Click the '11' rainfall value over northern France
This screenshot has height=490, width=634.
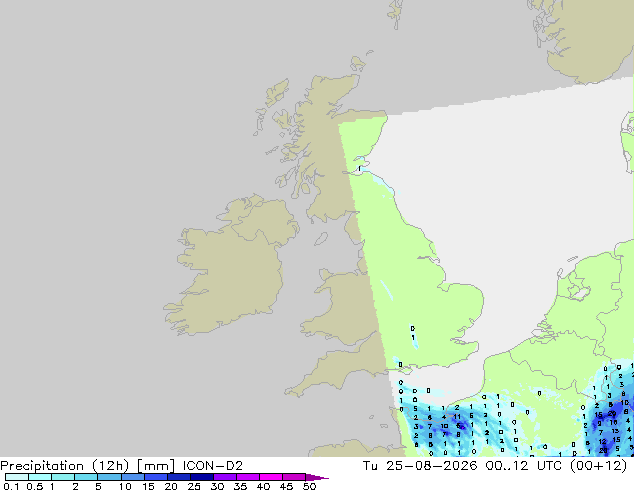coord(457,416)
